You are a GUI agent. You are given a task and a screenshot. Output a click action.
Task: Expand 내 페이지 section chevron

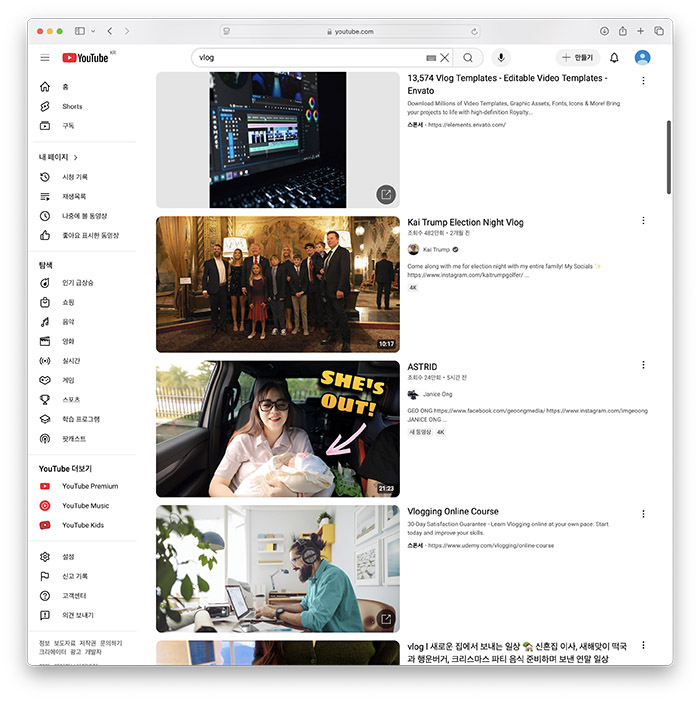tap(76, 157)
